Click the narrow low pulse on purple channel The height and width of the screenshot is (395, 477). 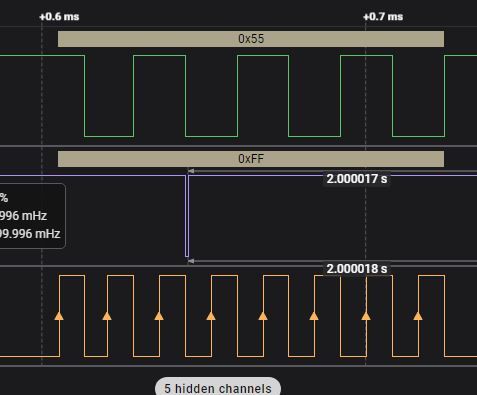[x=187, y=216]
